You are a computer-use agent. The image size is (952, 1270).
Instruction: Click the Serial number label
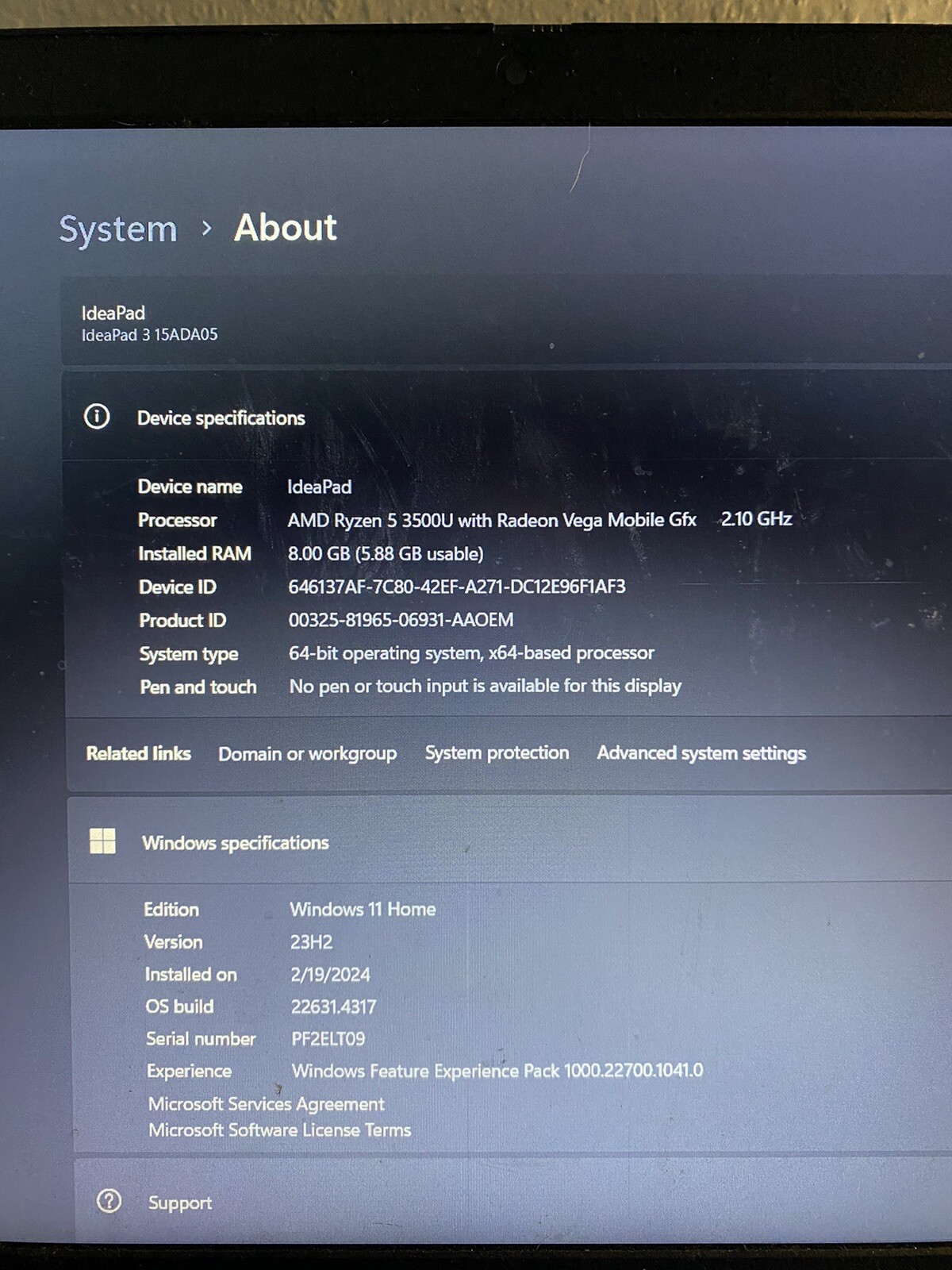(202, 1039)
